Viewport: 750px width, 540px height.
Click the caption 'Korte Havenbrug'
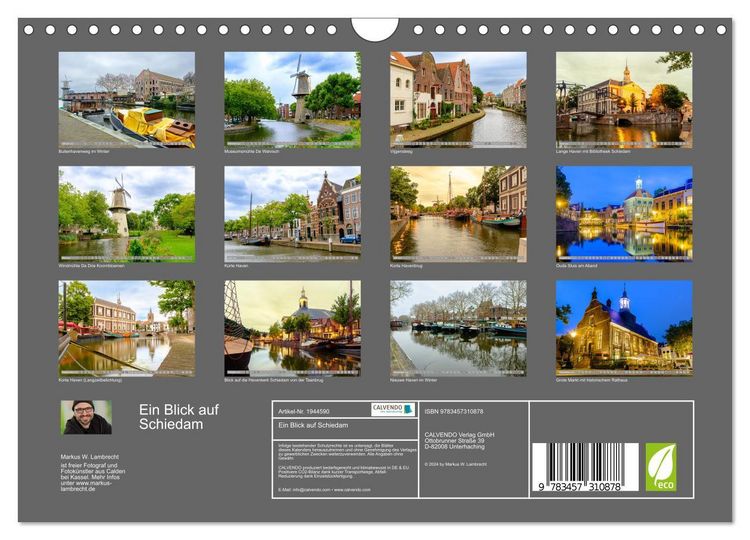pyautogui.click(x=406, y=265)
